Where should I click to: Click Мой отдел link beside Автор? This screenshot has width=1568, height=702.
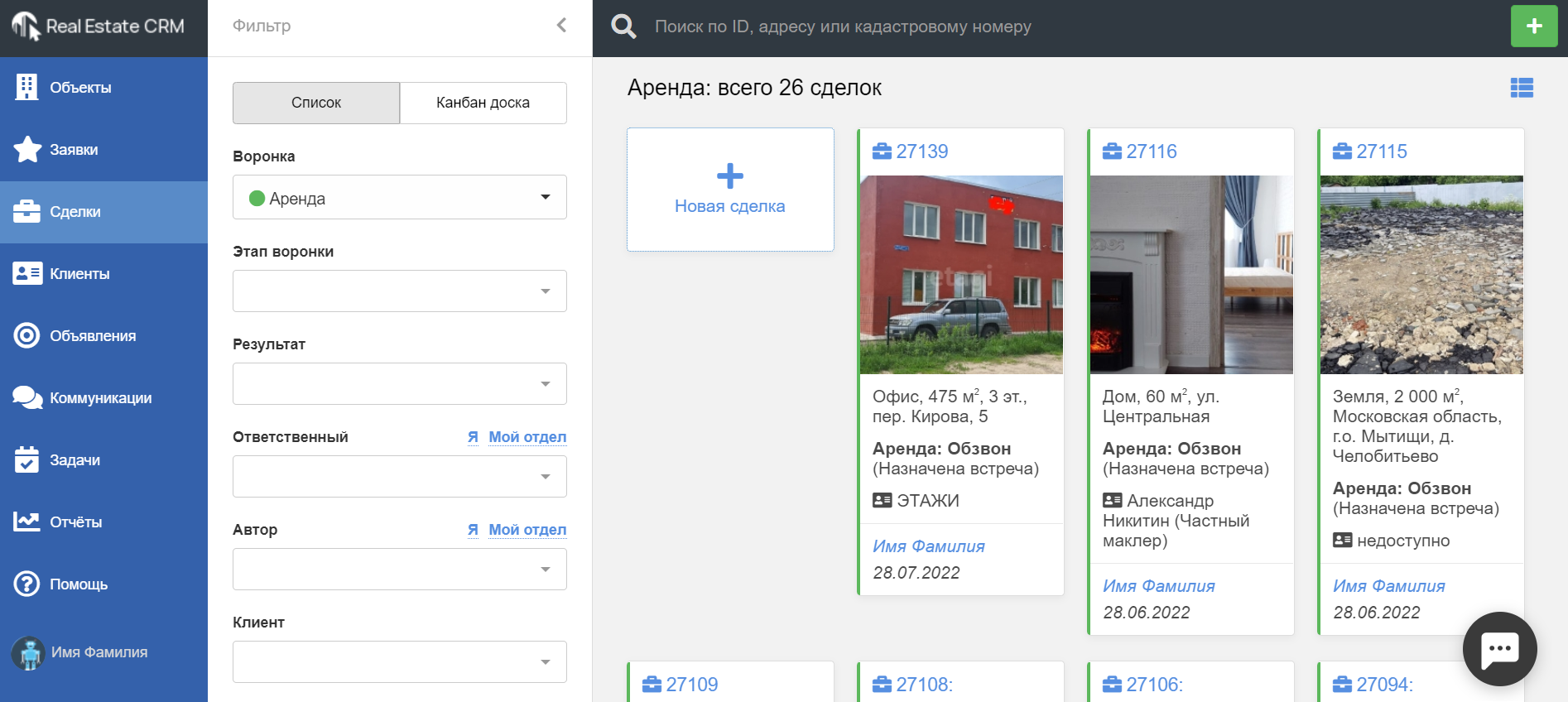[x=527, y=530]
